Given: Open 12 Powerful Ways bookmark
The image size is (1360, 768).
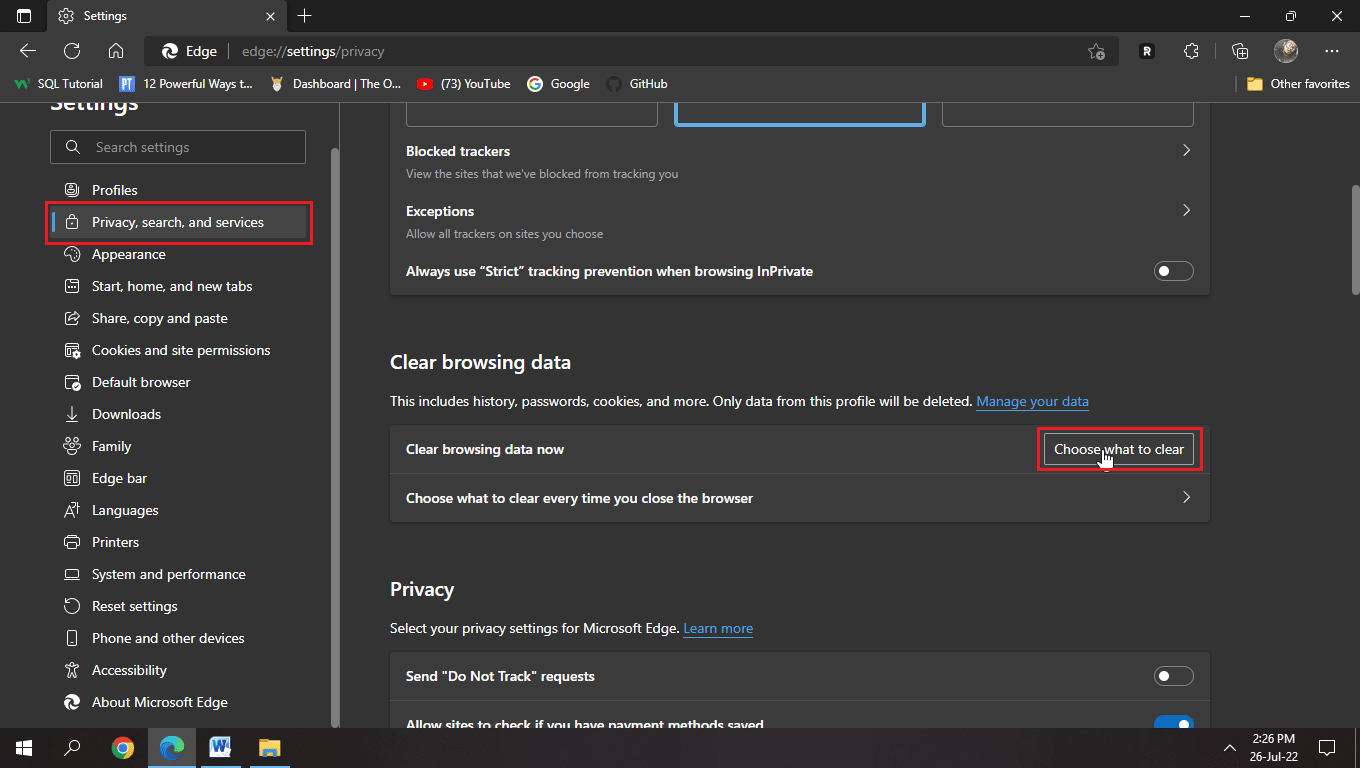Looking at the screenshot, I should 186,84.
